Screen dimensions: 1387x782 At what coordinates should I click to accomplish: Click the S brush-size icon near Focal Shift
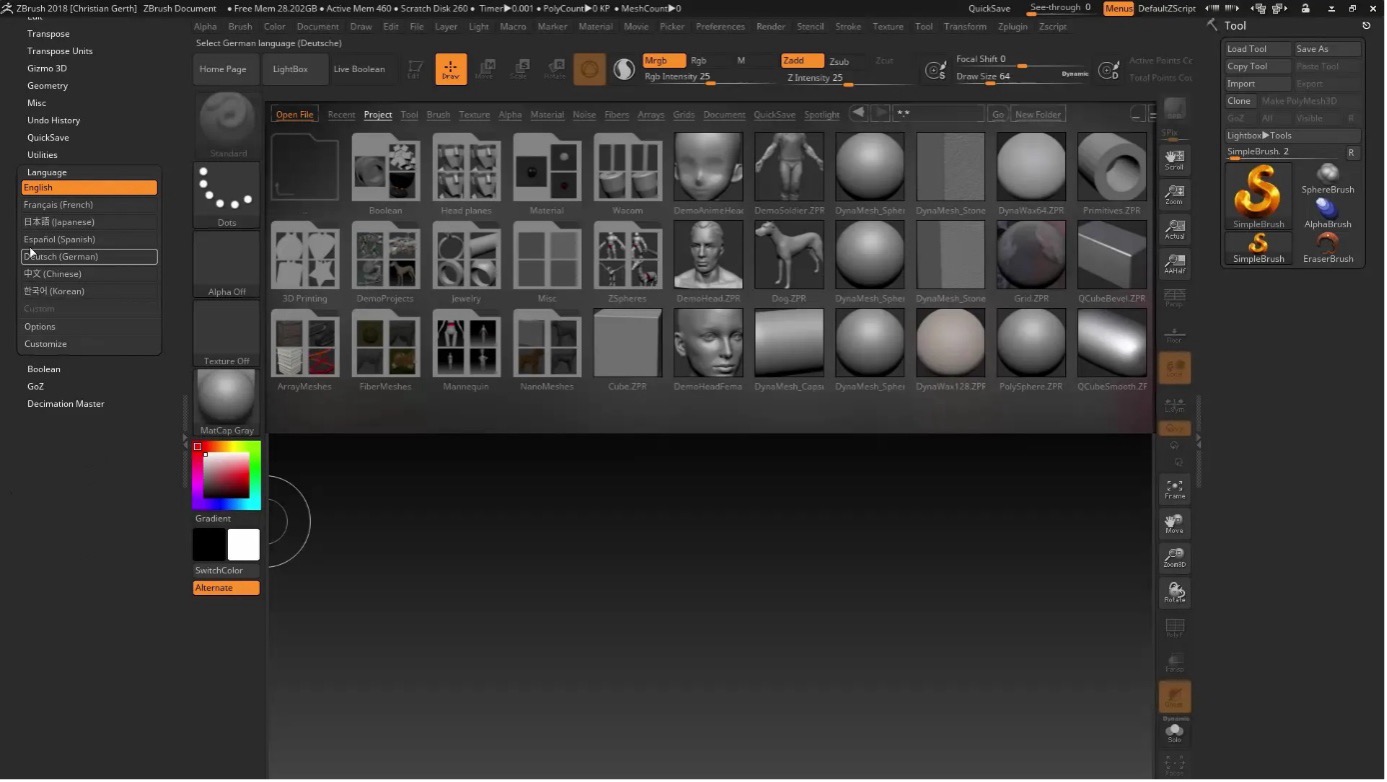click(x=935, y=70)
